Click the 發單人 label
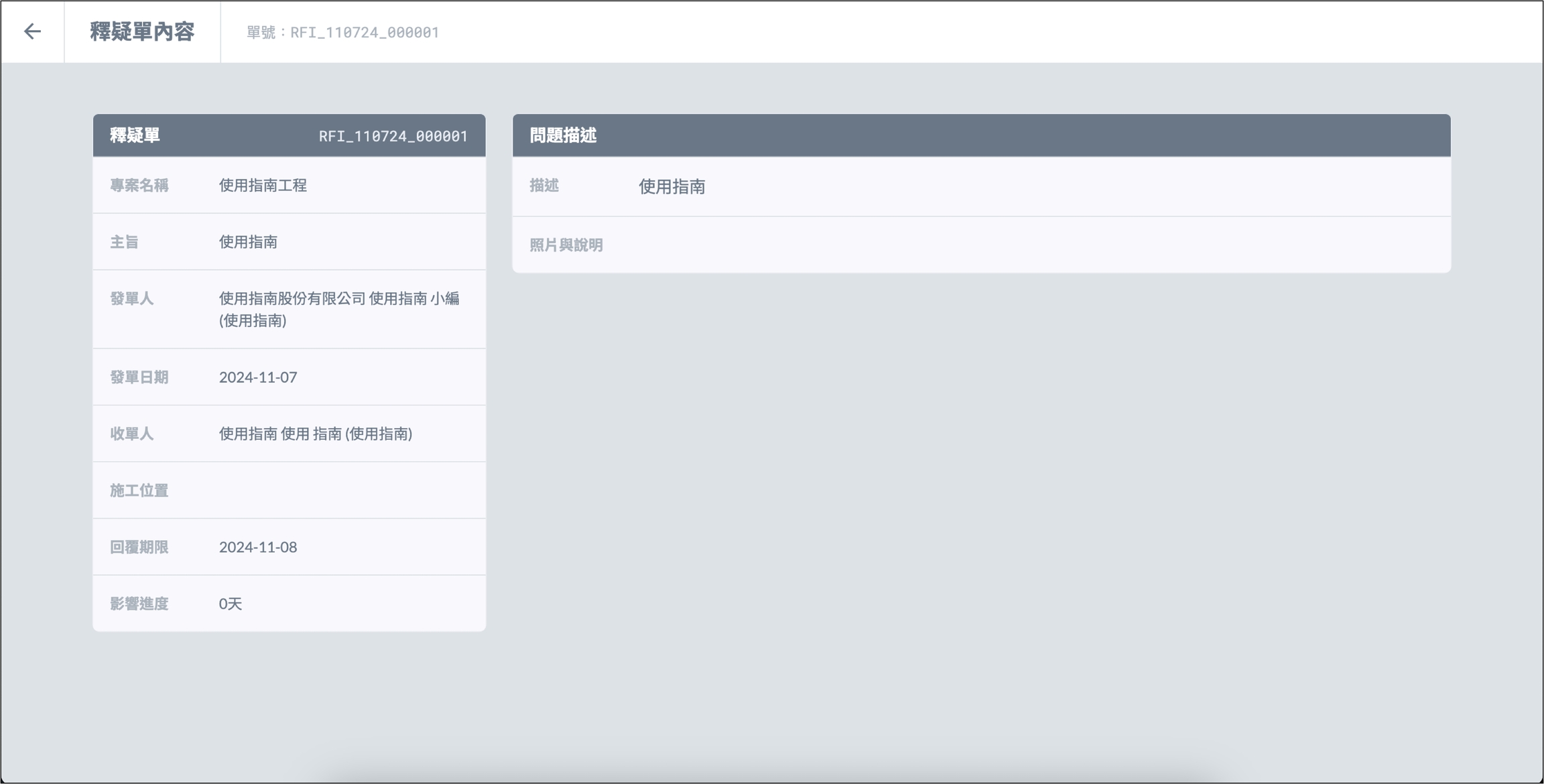 131,299
